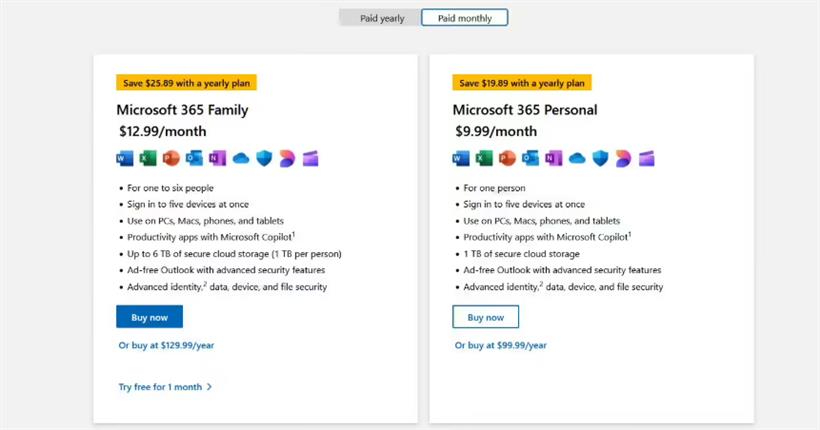Click the OneNote icon in the Family plan
The width and height of the screenshot is (820, 430).
click(218, 158)
